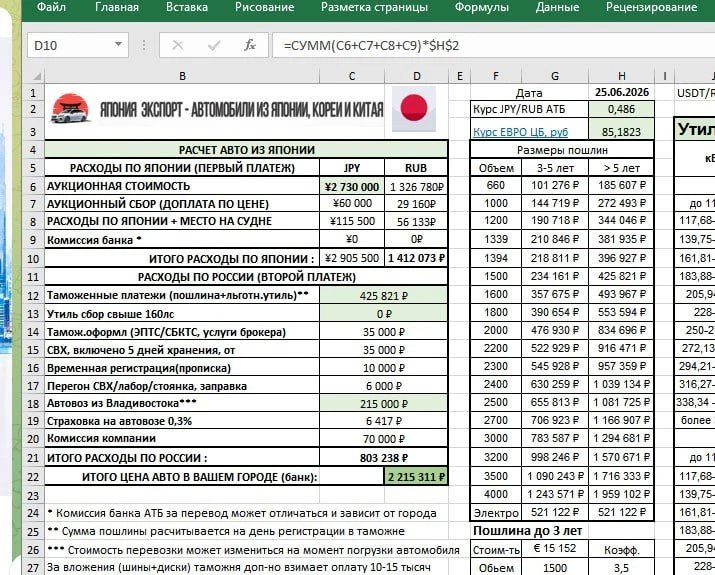
Task: Select the Временная регистрация 10 000 ₽ cell
Action: pos(383,368)
